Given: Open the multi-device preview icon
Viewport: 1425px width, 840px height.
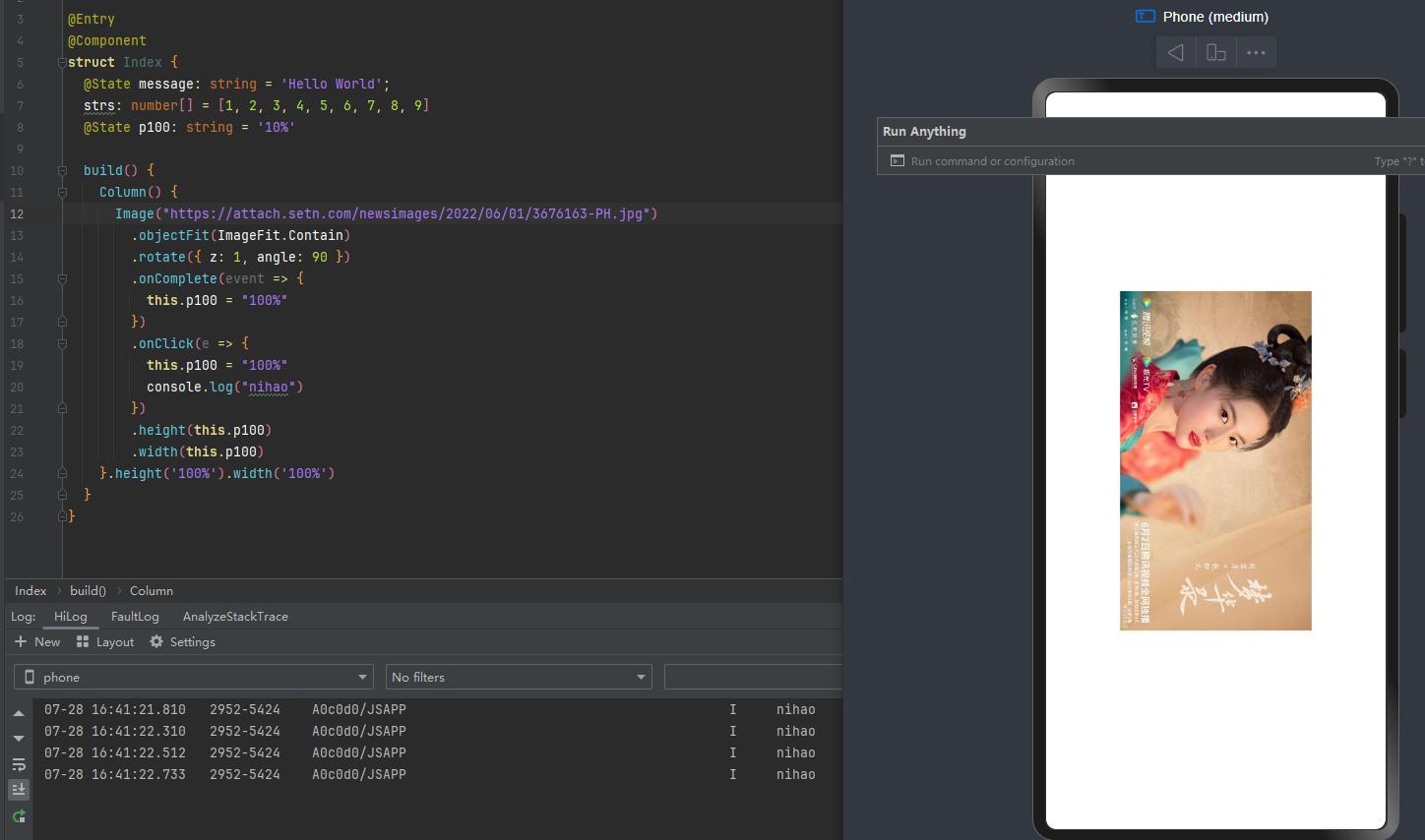Looking at the screenshot, I should click(1216, 52).
